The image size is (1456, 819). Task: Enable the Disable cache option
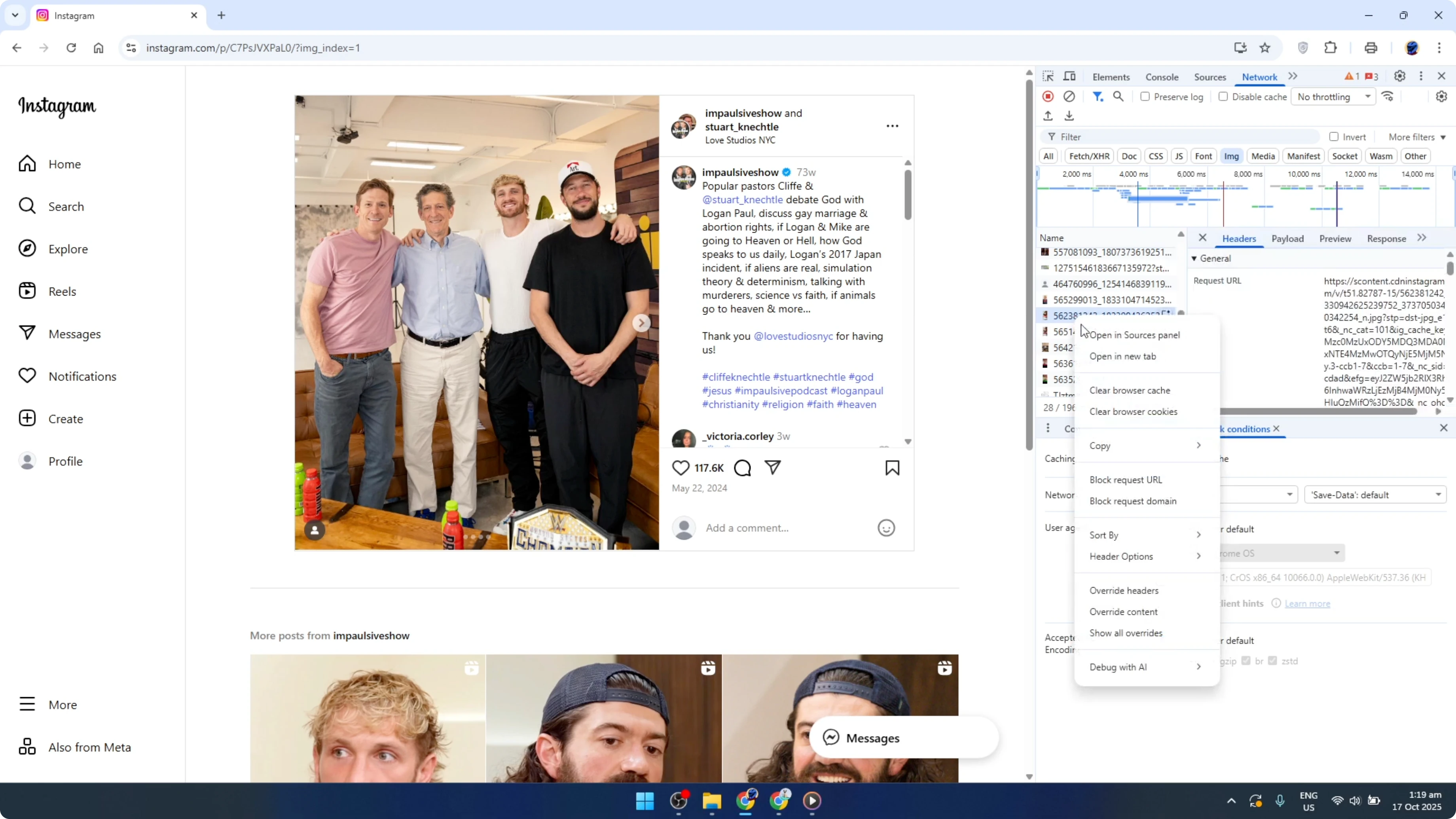pos(1224,96)
